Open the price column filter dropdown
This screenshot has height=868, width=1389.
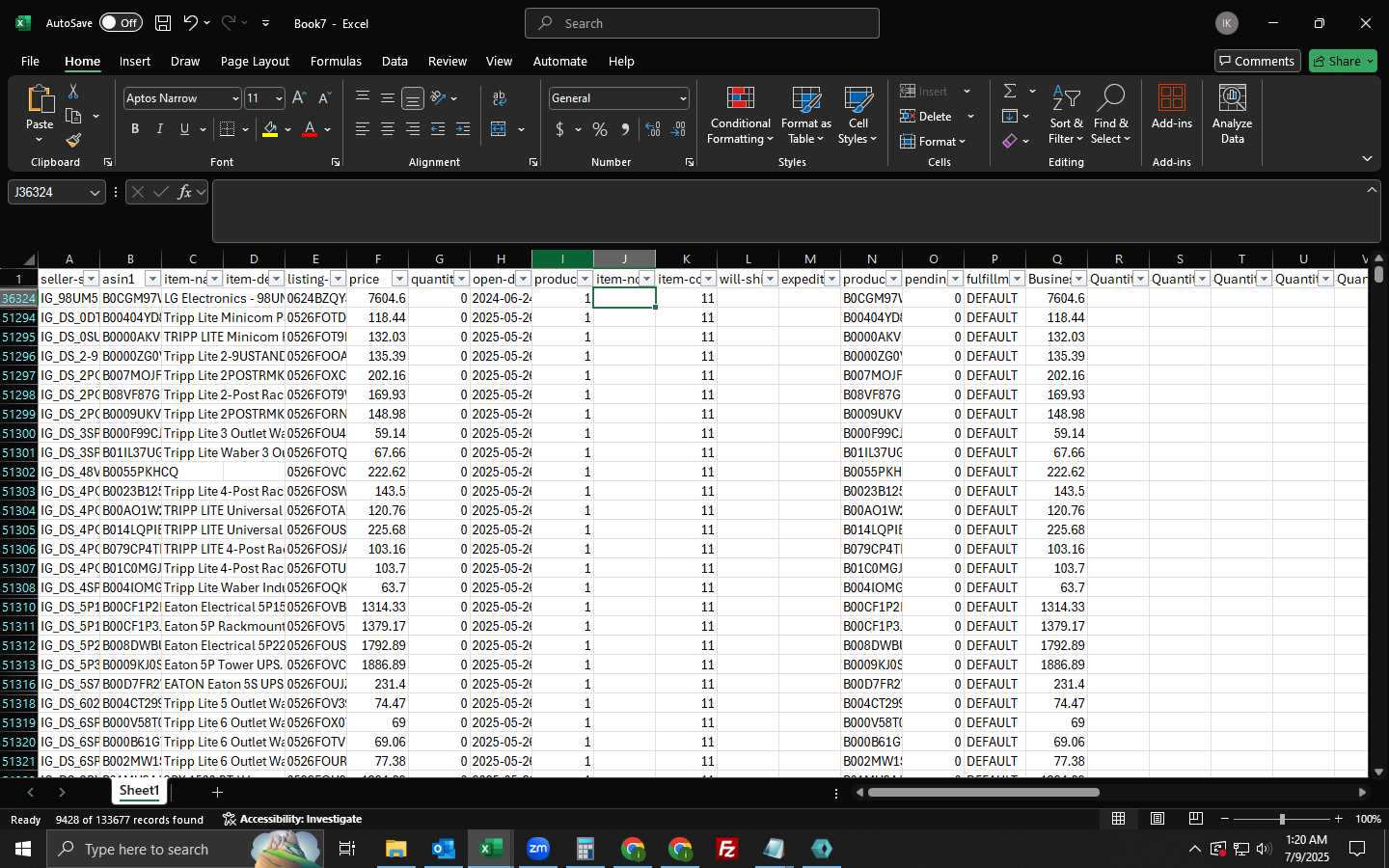[399, 279]
